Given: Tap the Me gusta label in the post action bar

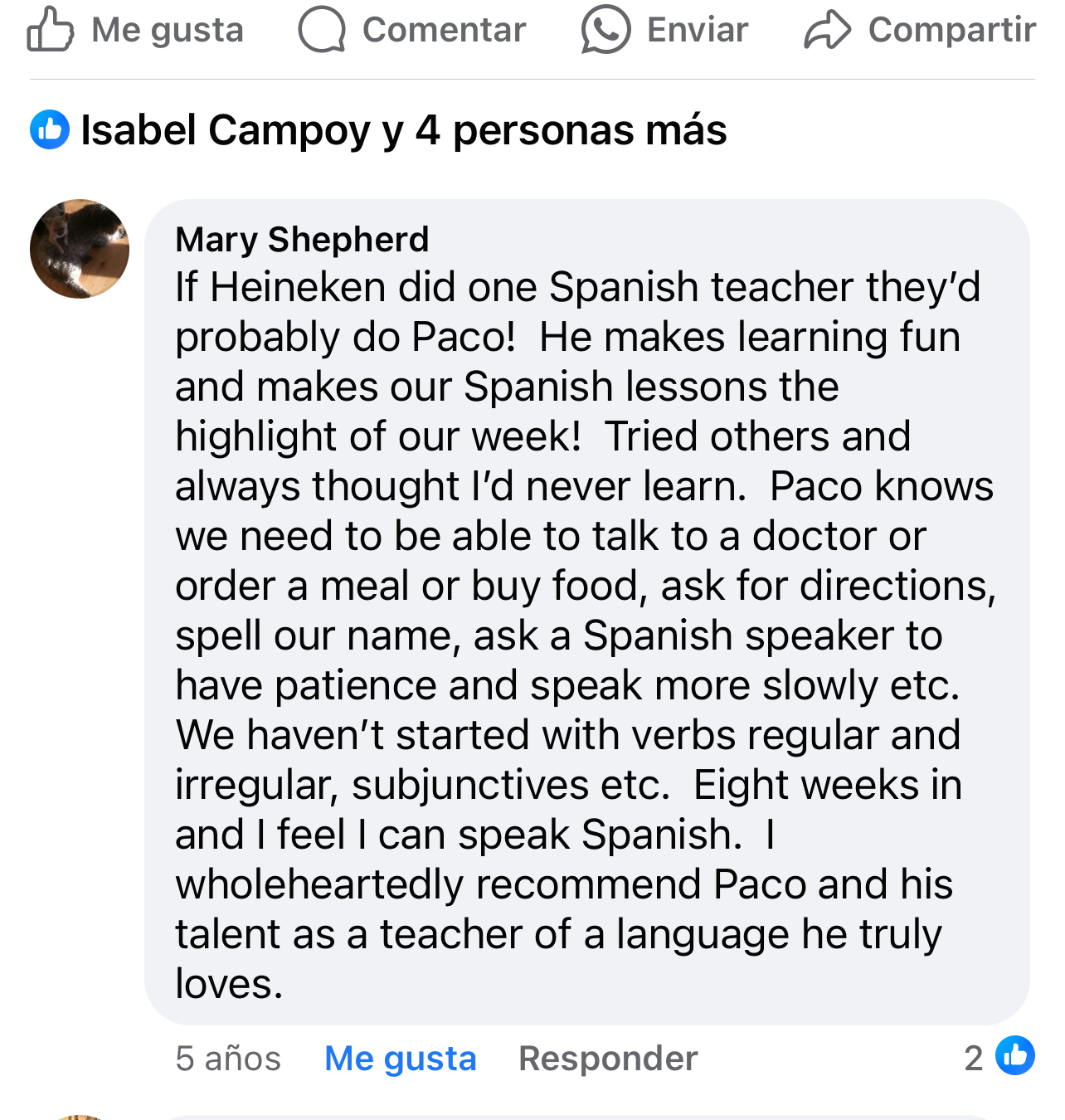Looking at the screenshot, I should 168,30.
